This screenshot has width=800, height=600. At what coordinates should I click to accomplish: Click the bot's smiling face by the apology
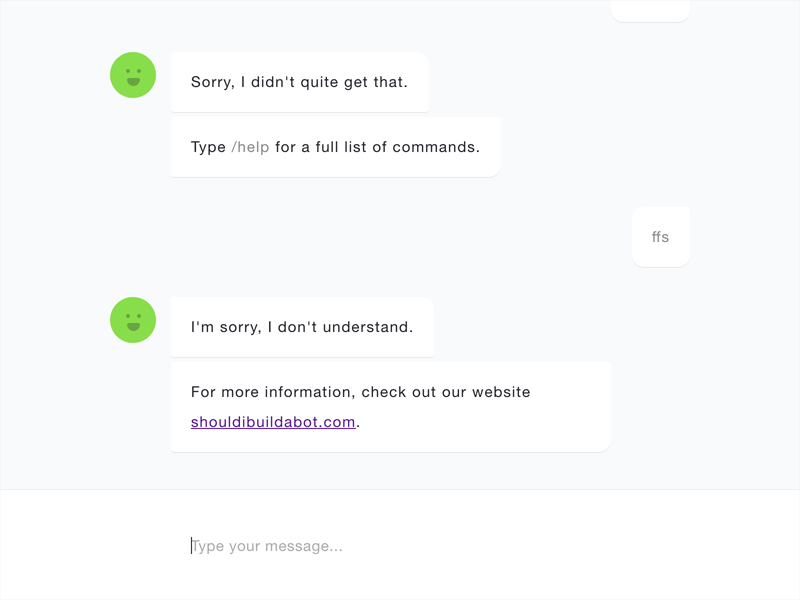pos(132,319)
